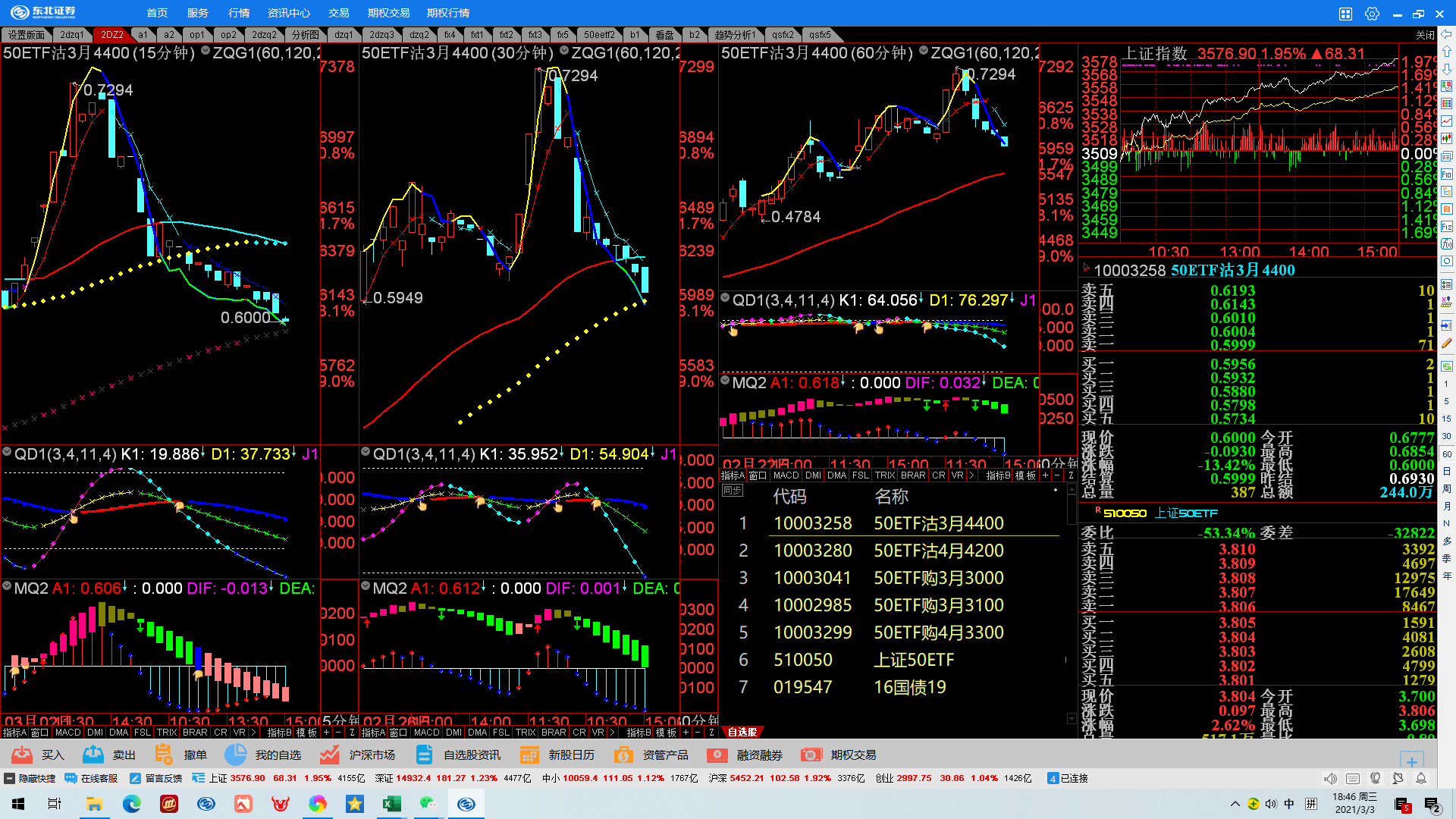Viewport: 1456px width, 819px height.
Task: Switch to the 分析图 tab
Action: (x=305, y=35)
